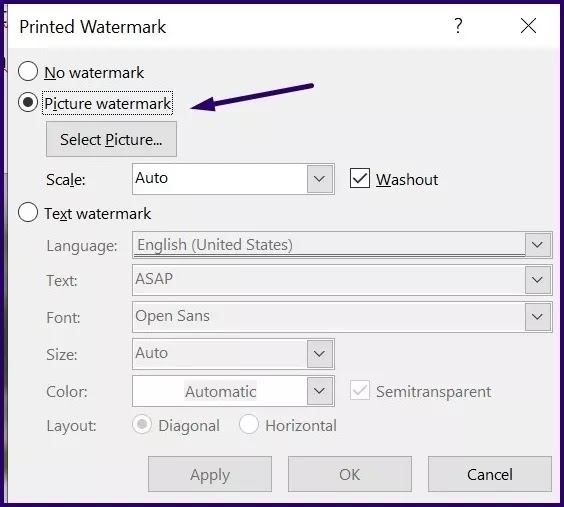Choose the Picture watermark option

28,102
